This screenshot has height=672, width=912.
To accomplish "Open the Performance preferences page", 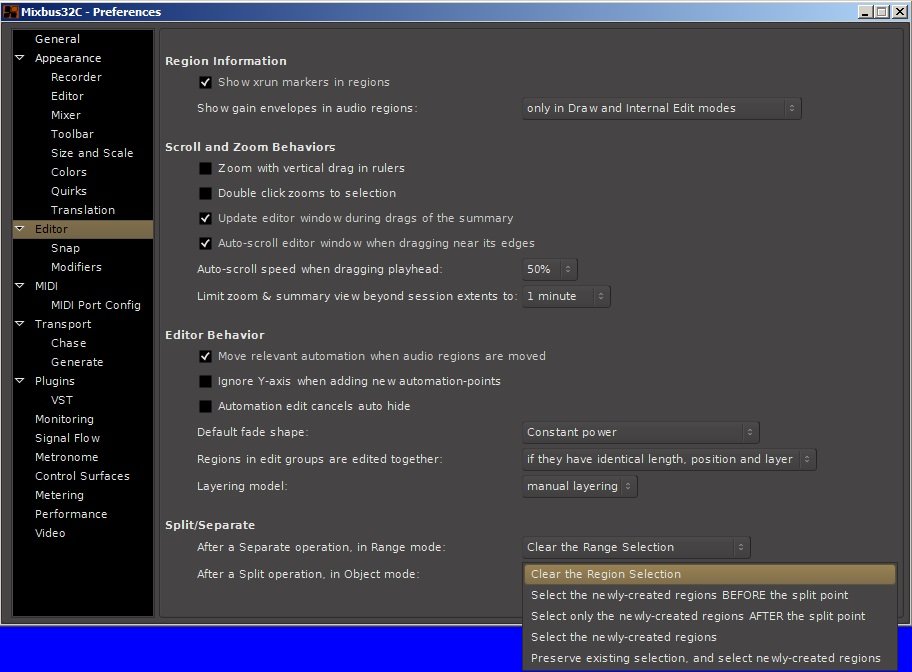I will [x=71, y=514].
